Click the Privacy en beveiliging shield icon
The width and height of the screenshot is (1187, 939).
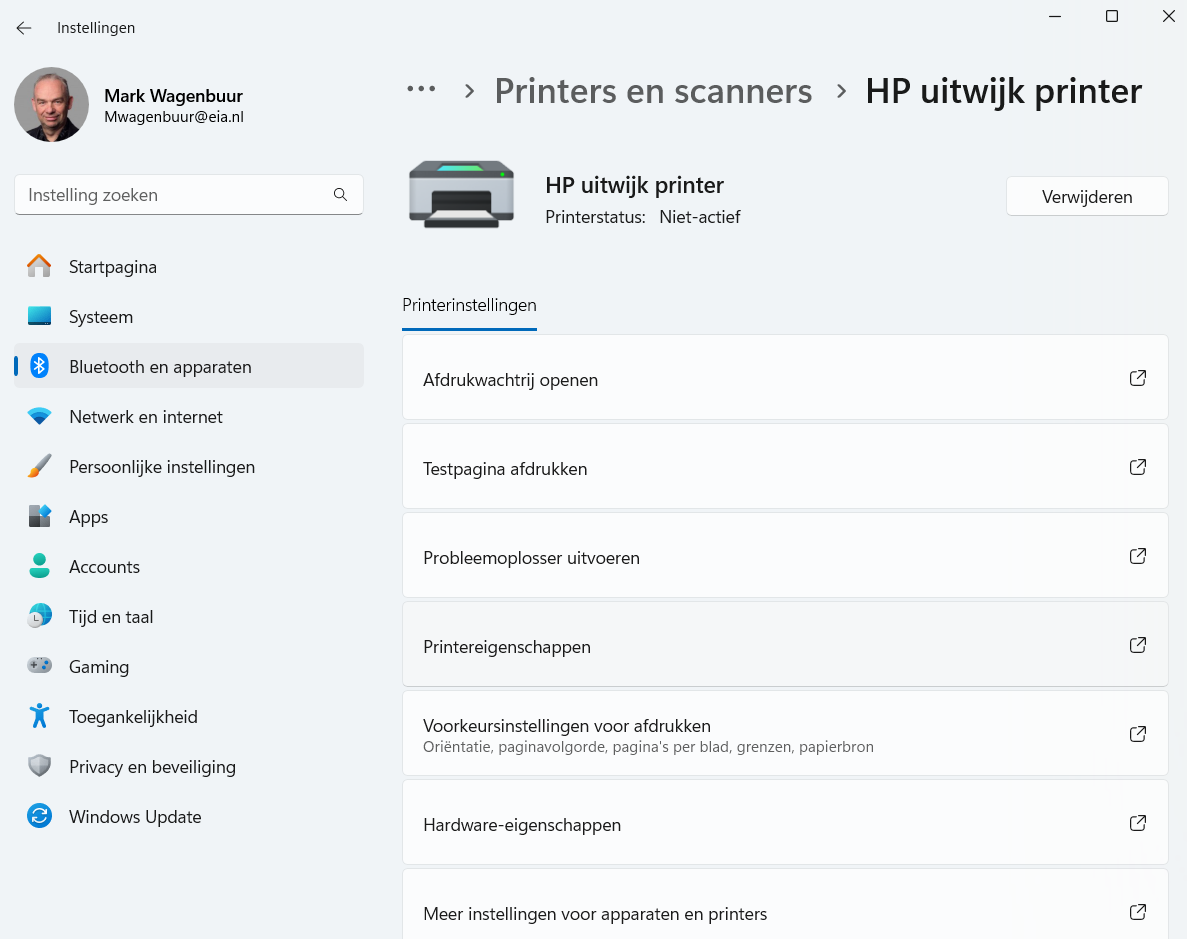click(x=39, y=766)
